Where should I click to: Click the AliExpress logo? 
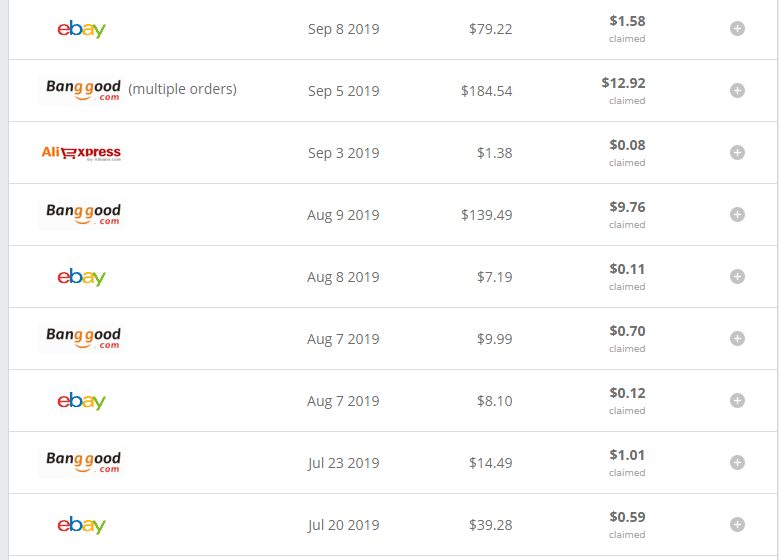click(x=81, y=153)
